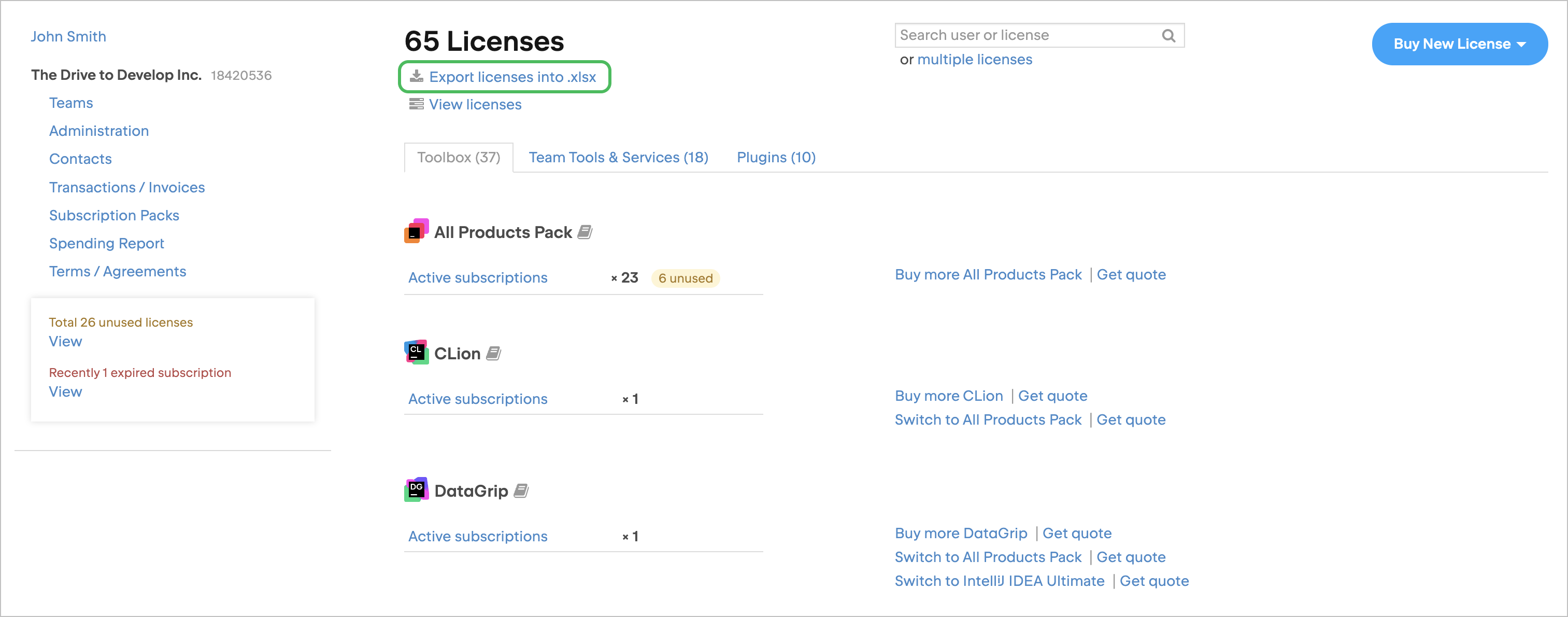This screenshot has height=617, width=1568.
Task: Open the Spending Report section
Action: point(107,243)
